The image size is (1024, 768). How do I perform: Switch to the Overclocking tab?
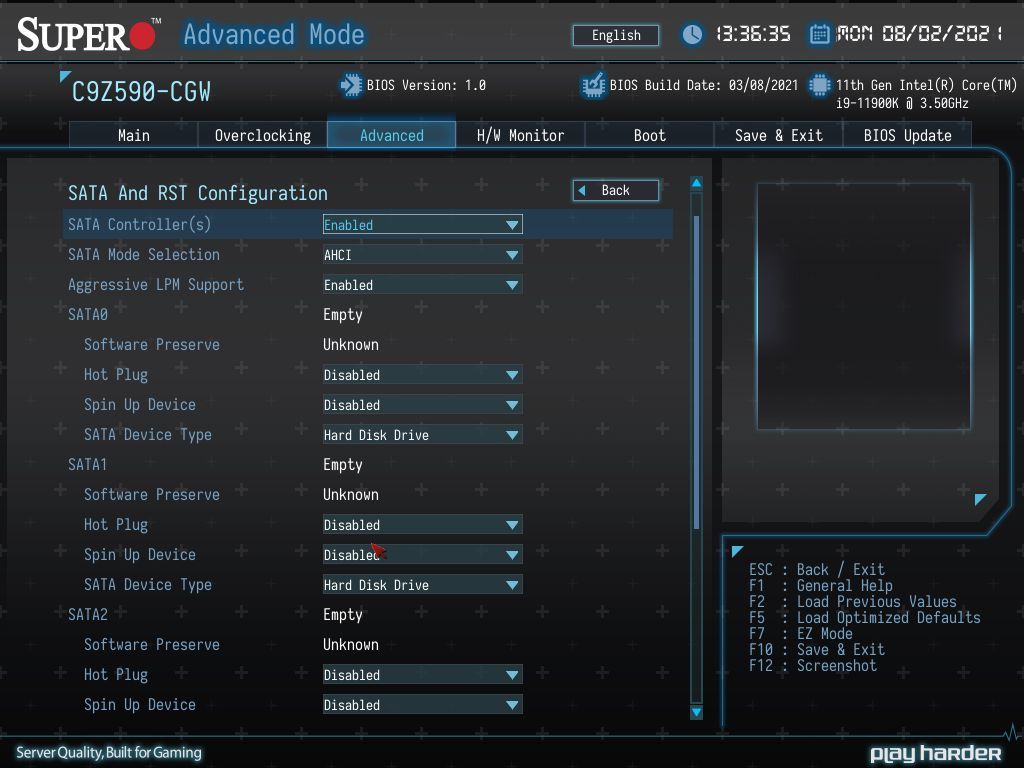[x=263, y=135]
